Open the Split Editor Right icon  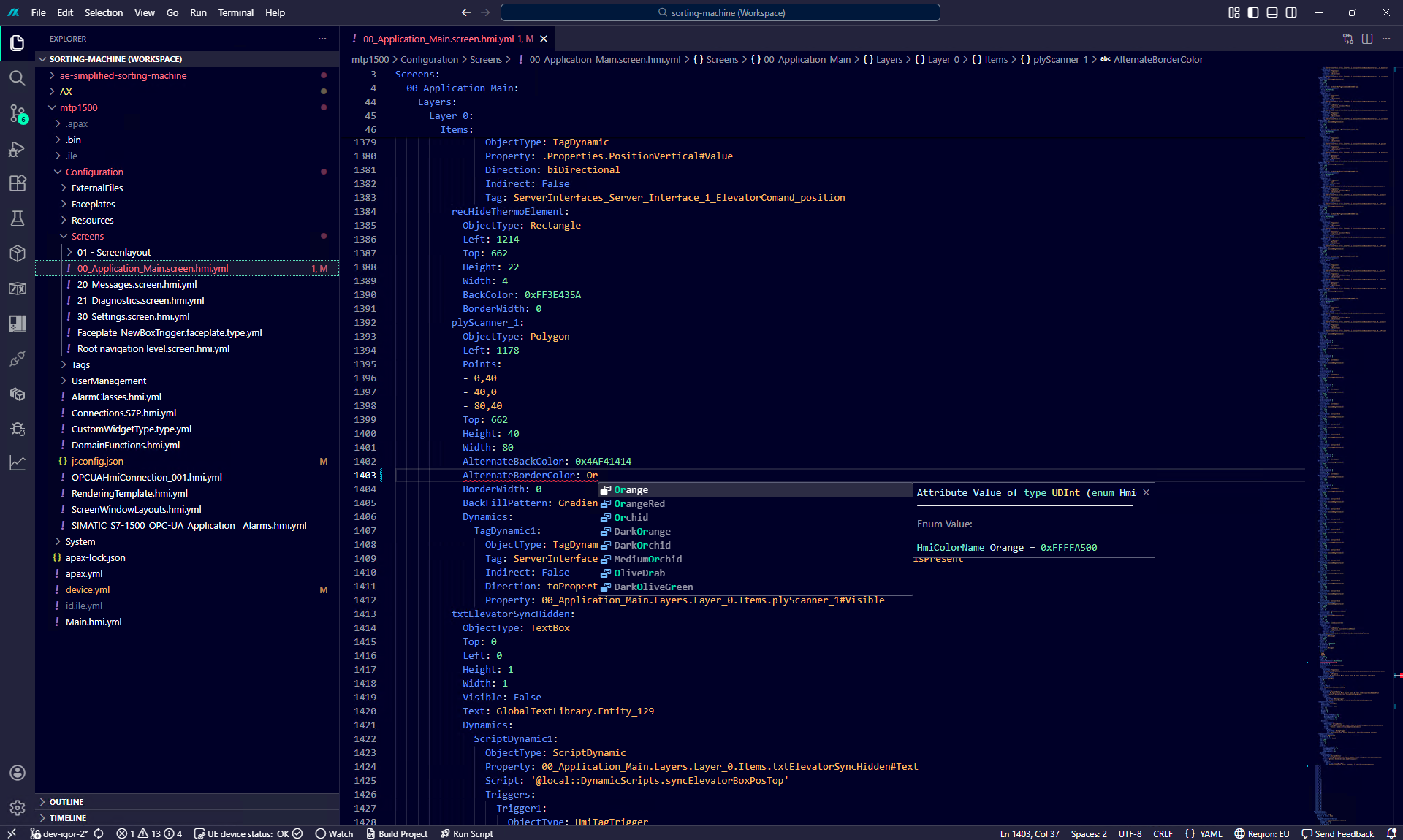[x=1367, y=39]
